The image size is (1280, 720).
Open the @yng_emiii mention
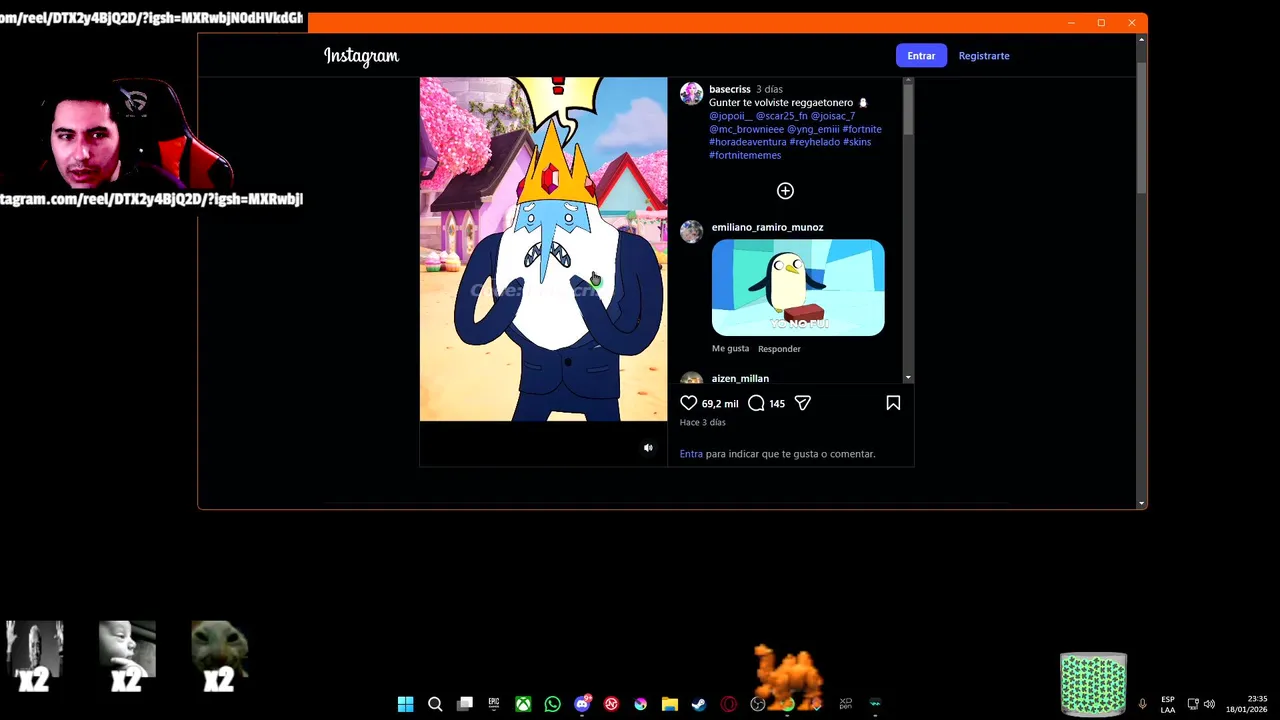click(x=813, y=129)
